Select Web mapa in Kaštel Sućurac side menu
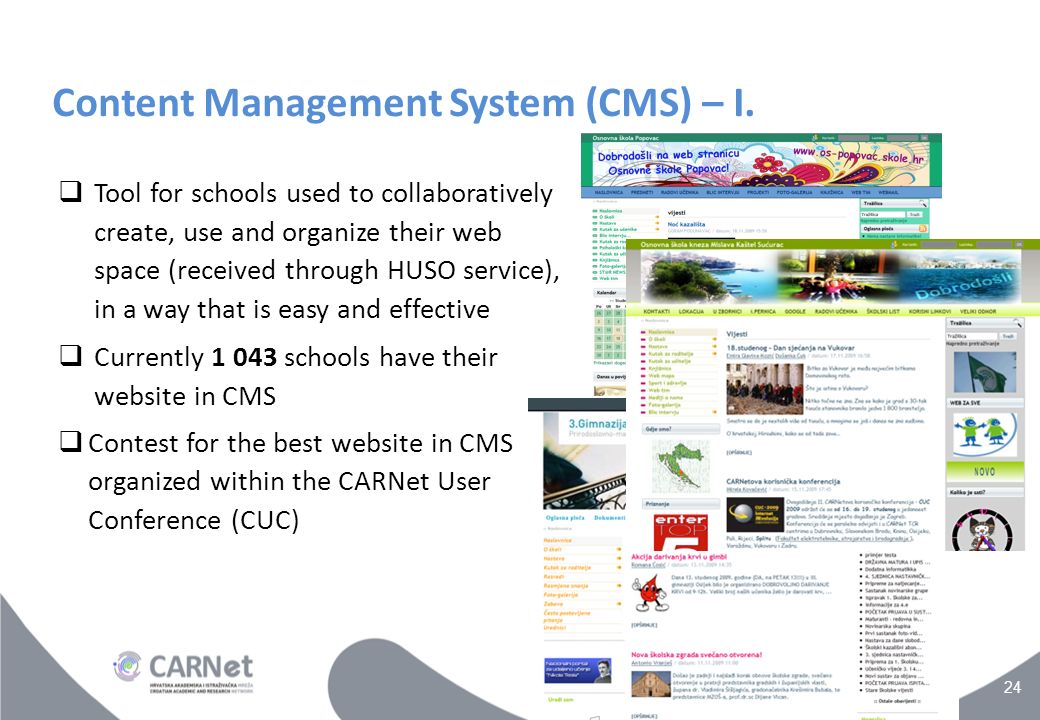The image size is (1040, 720). tap(661, 376)
